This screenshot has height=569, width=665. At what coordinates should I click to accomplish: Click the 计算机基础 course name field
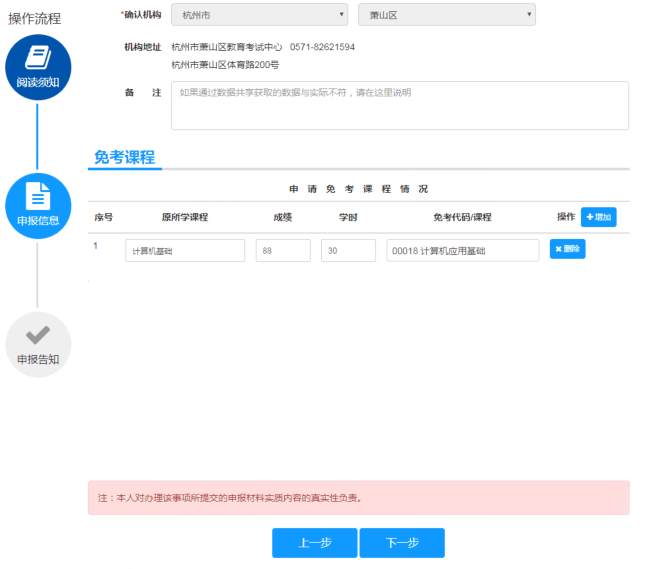click(185, 251)
